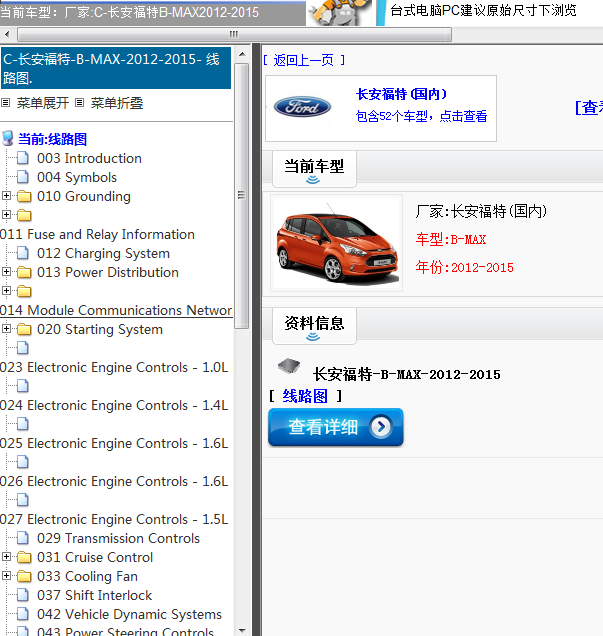Select the 资料信息 tab
Screen dimensions: 603x636
point(314,326)
